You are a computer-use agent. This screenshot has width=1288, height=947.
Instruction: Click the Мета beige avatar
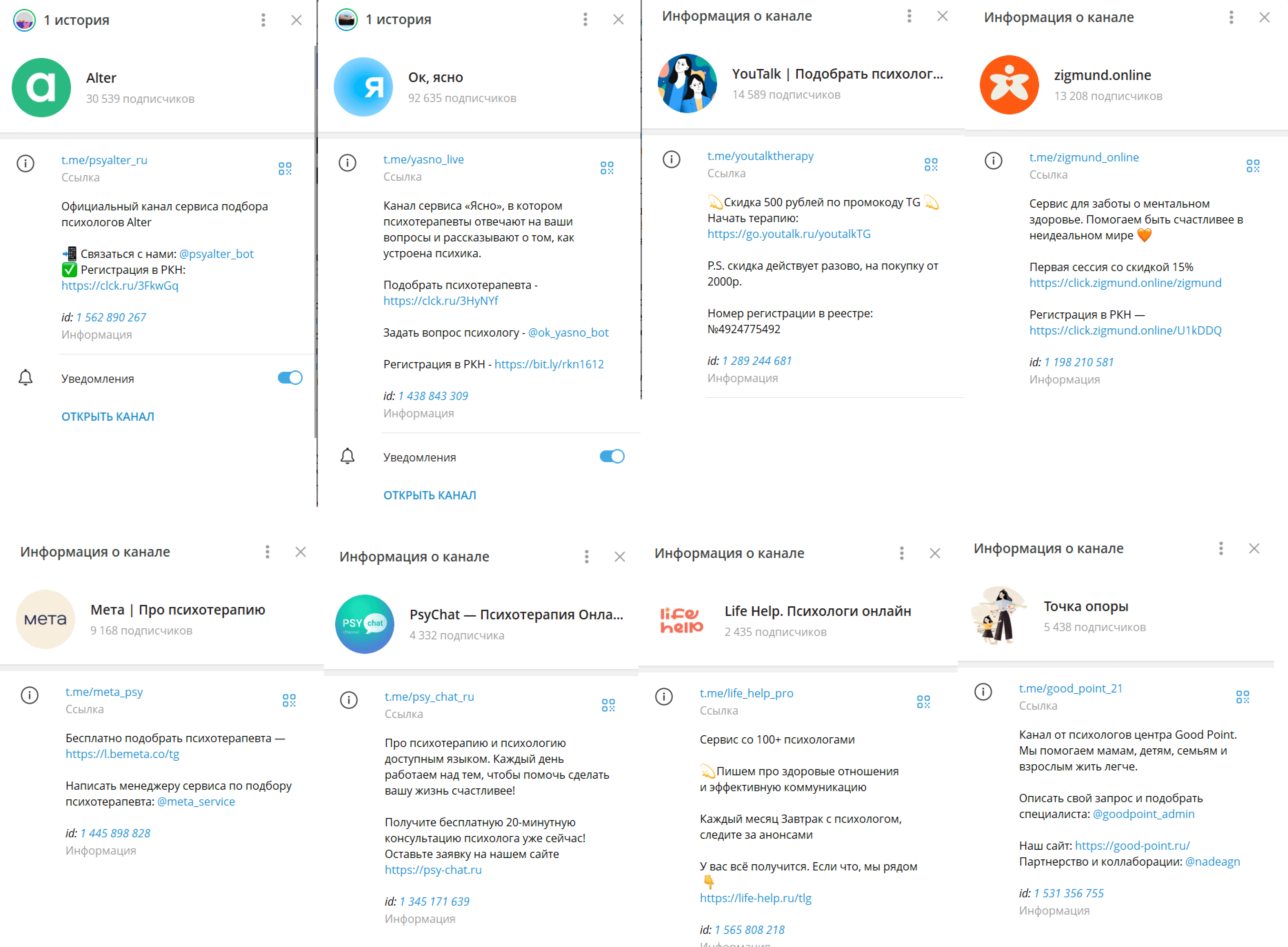[45, 619]
